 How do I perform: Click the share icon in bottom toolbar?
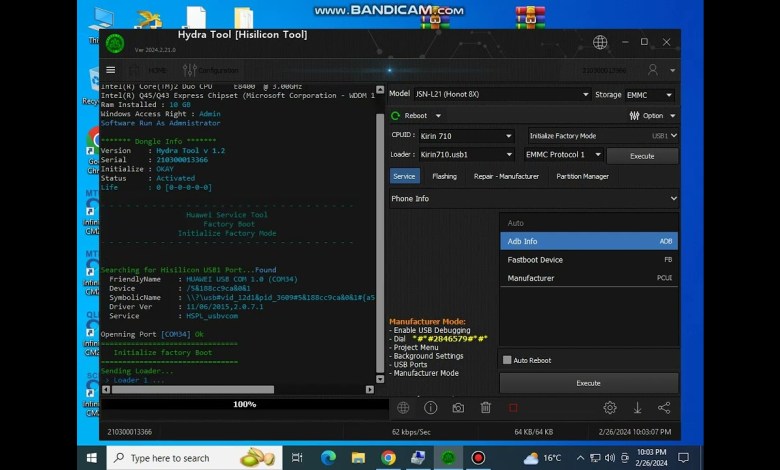(664, 408)
